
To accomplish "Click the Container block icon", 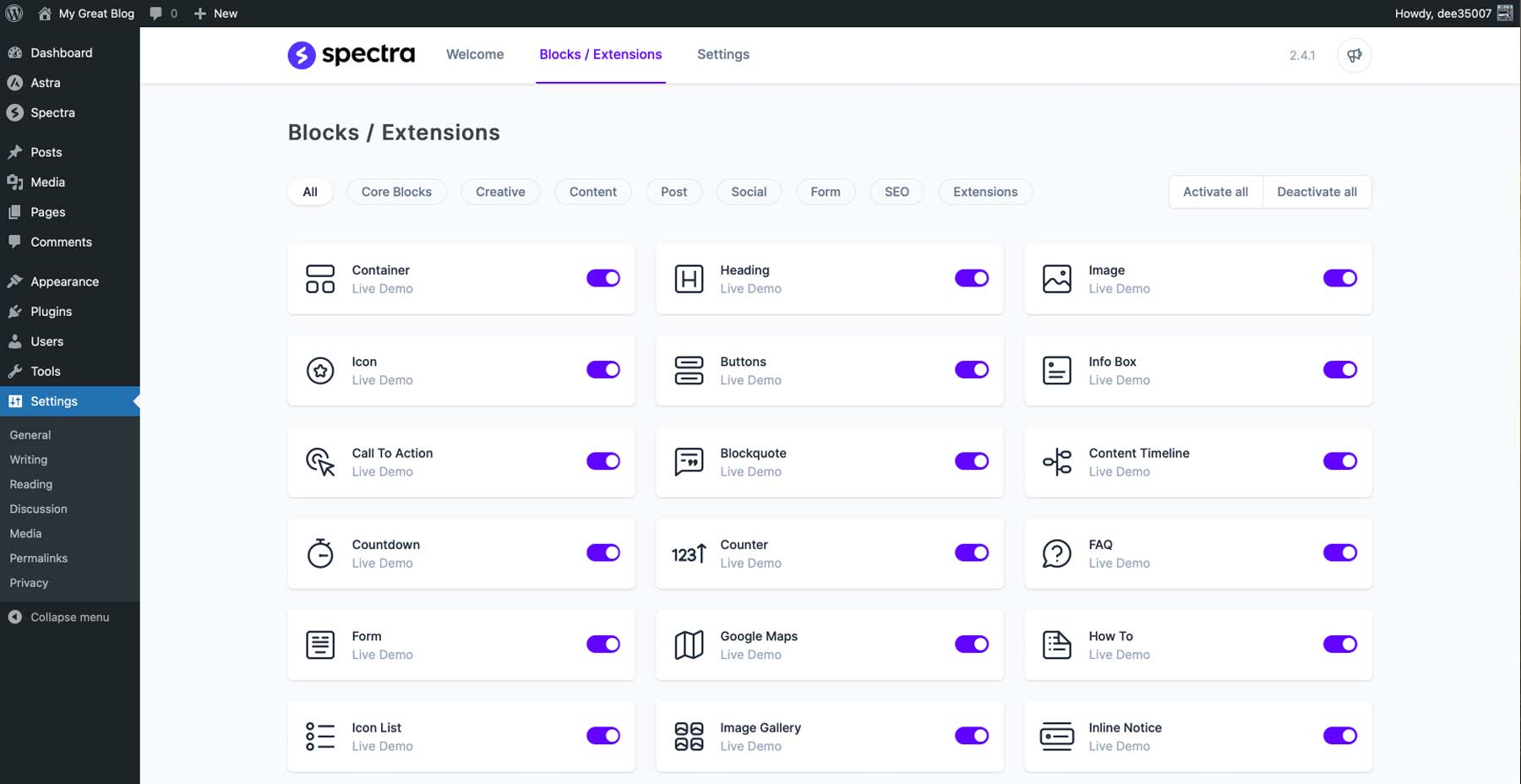I will tap(320, 279).
